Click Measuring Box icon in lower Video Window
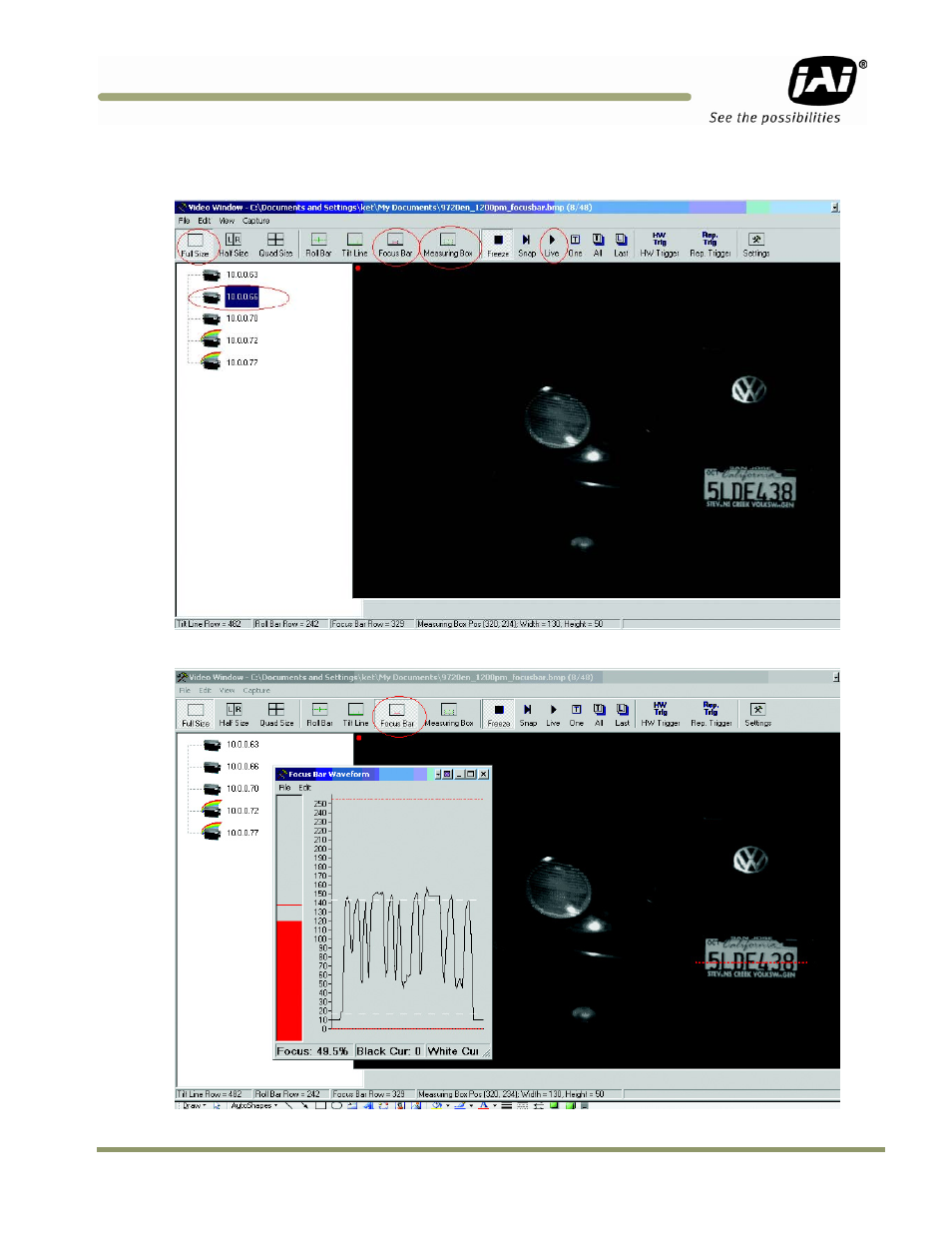The image size is (952, 1233). pyautogui.click(x=449, y=715)
